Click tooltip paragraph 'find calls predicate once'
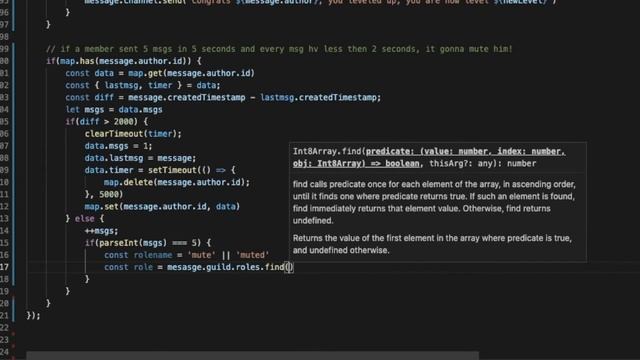Image resolution: width=640 pixels, height=360 pixels. 434,202
